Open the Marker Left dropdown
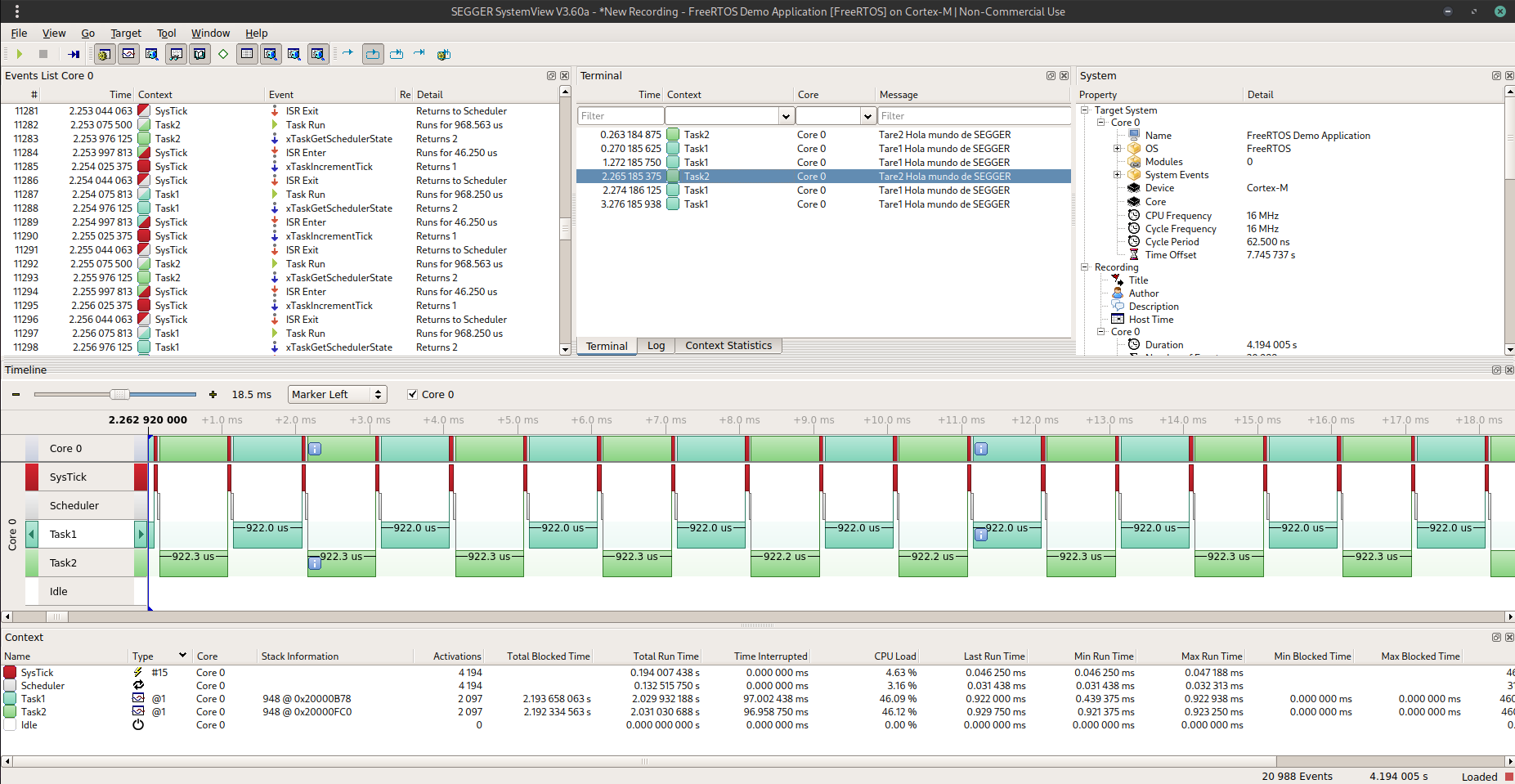This screenshot has width=1515, height=784. 338,394
